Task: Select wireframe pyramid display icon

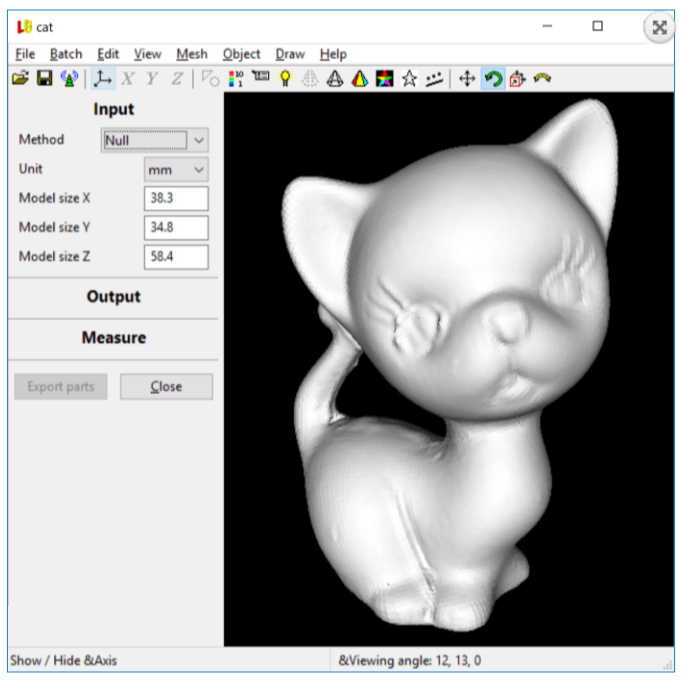Action: 335,79
